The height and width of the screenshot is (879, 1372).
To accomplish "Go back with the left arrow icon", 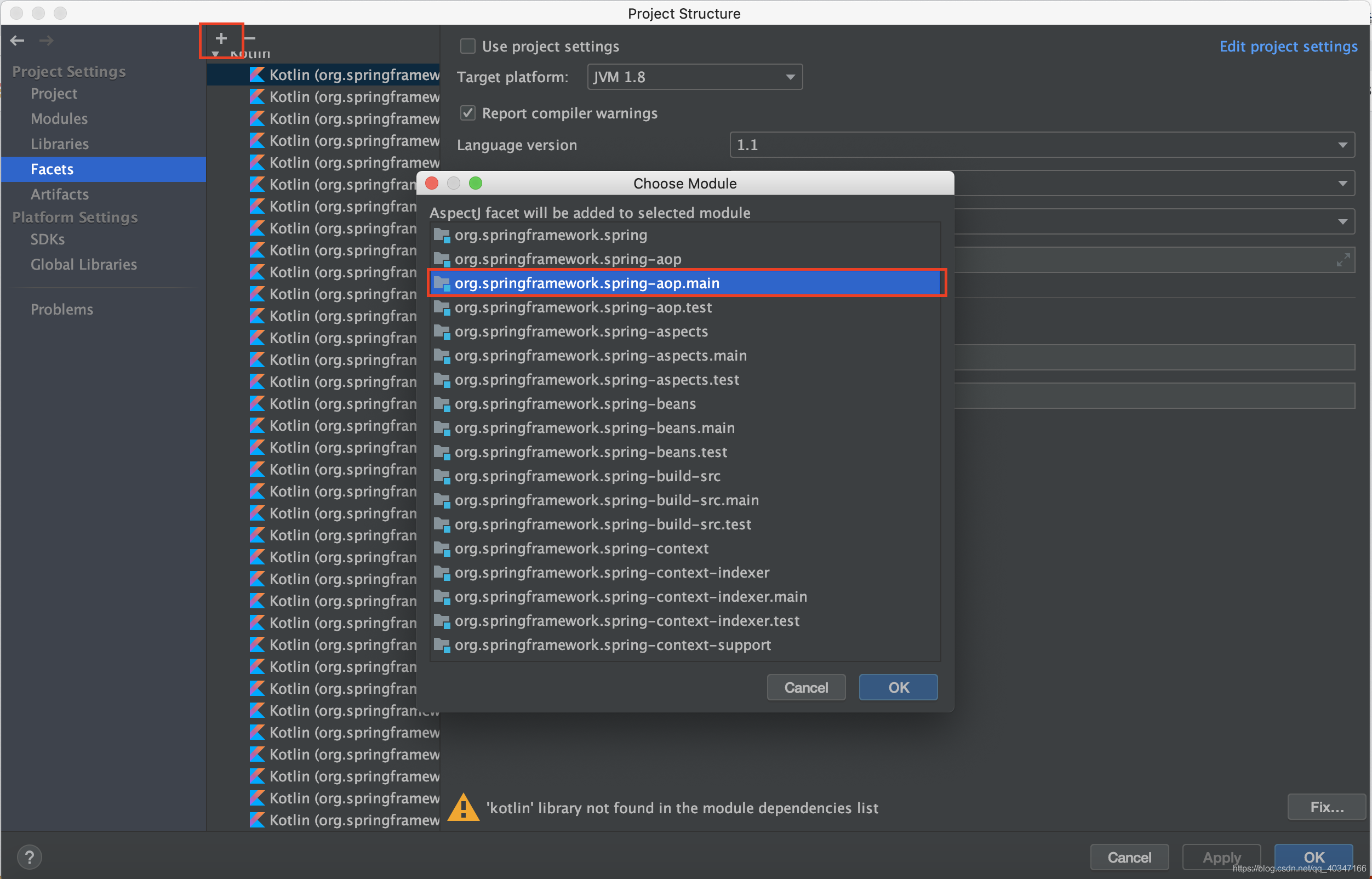I will 17,40.
